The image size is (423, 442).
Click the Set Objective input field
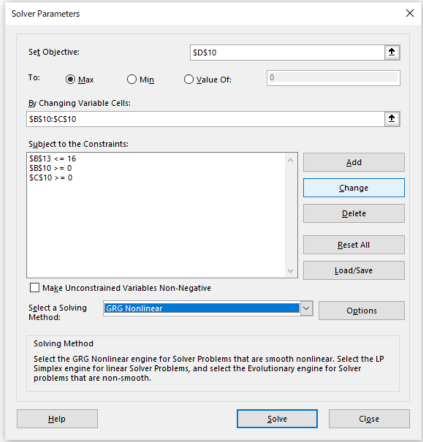click(287, 52)
